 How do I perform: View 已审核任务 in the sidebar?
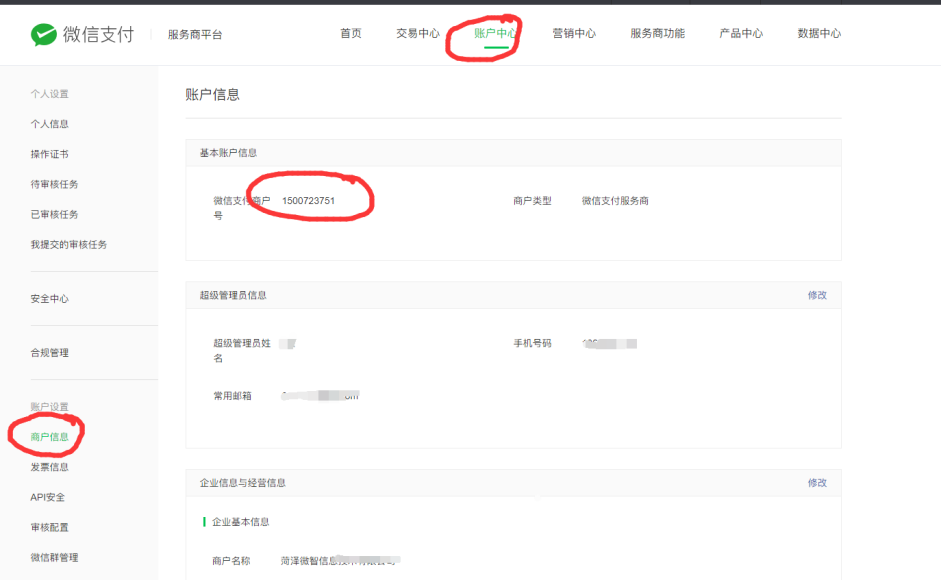click(55, 214)
